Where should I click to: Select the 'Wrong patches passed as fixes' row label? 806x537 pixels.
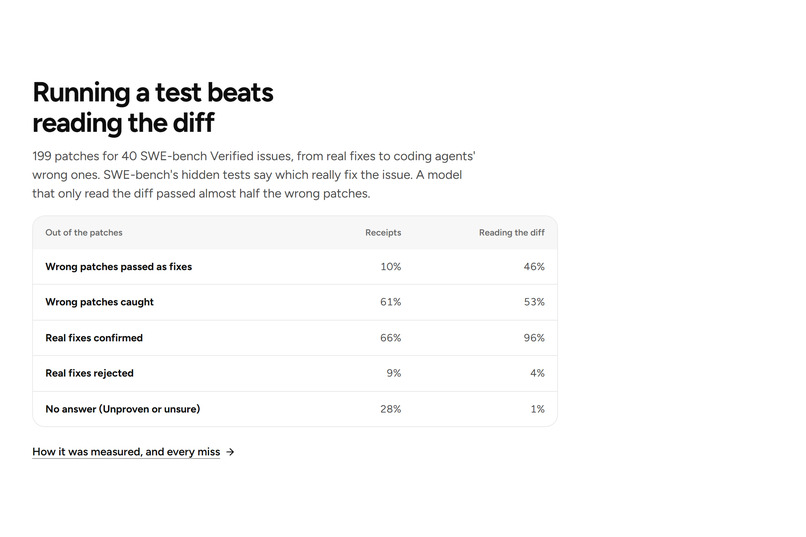coord(118,267)
